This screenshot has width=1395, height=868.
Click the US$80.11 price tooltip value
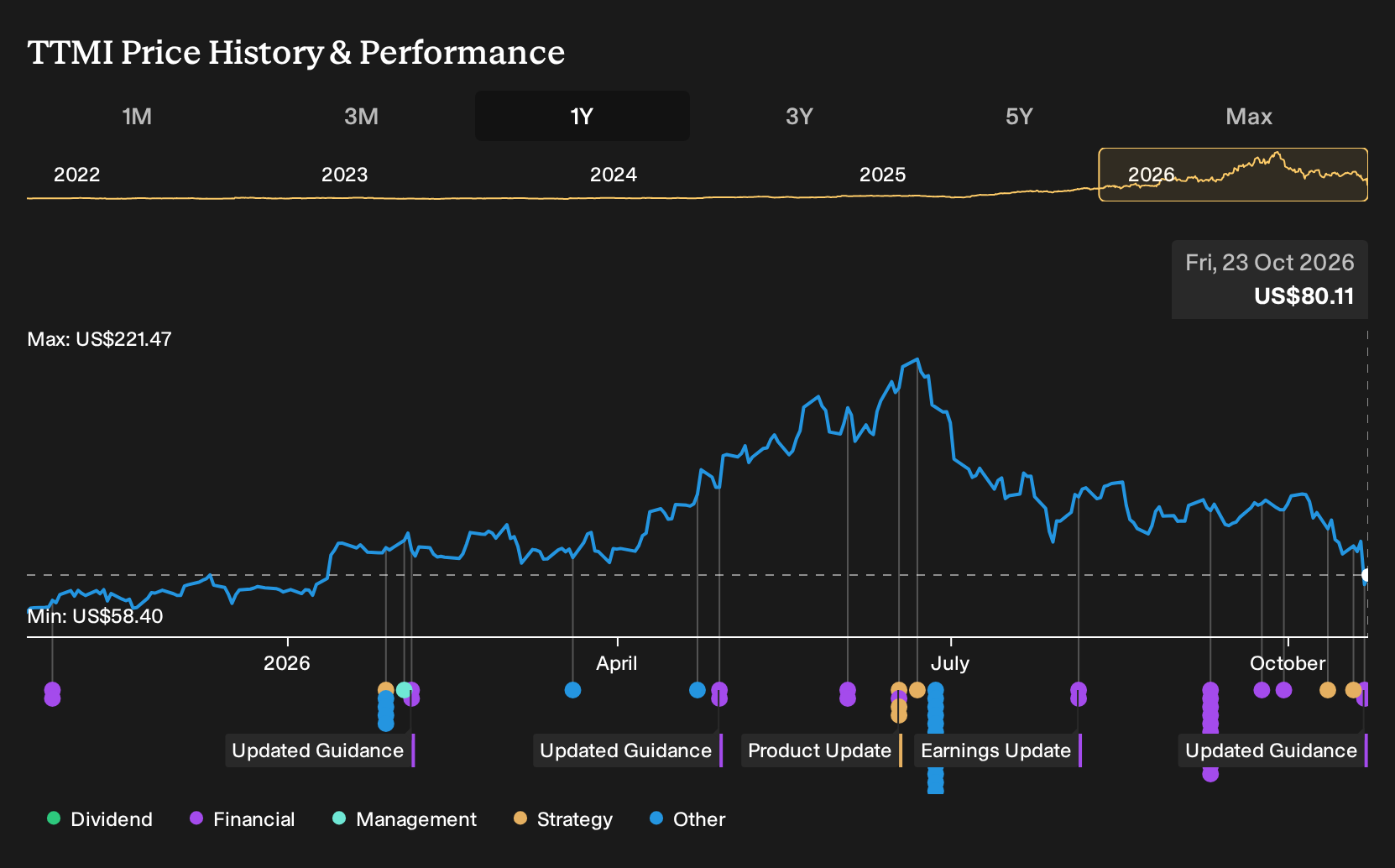1304,296
